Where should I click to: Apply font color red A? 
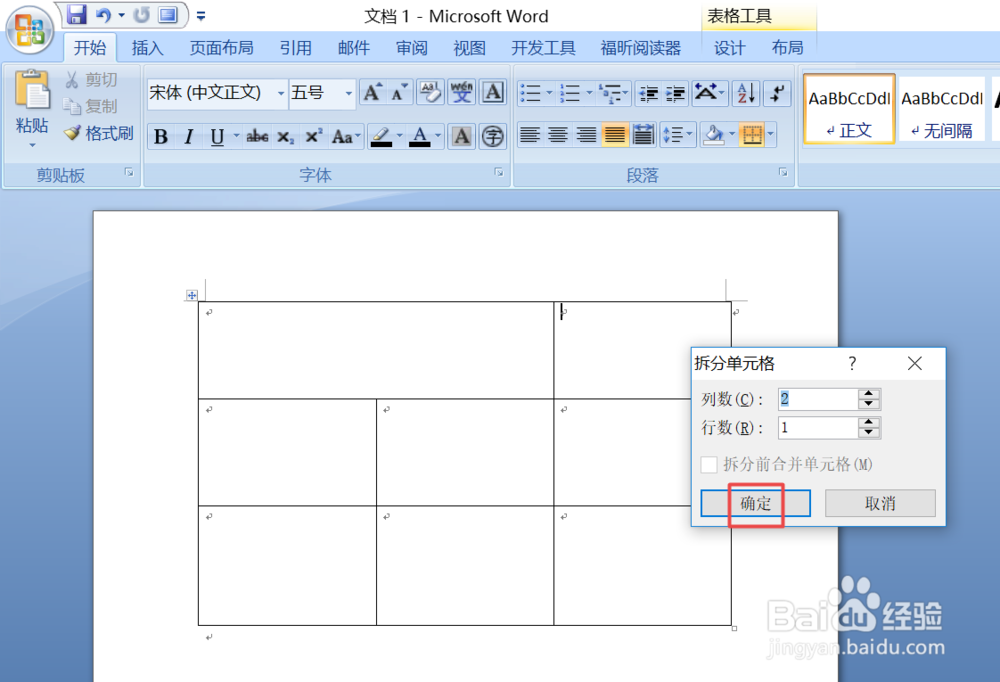(x=420, y=136)
